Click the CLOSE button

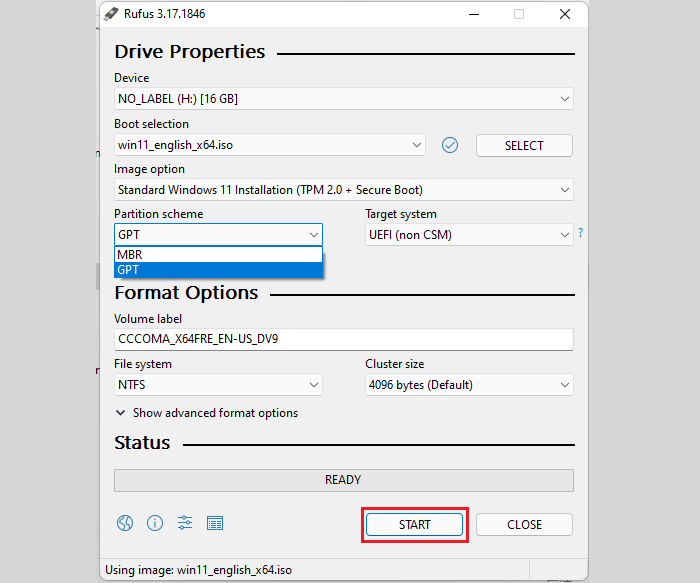coord(524,525)
